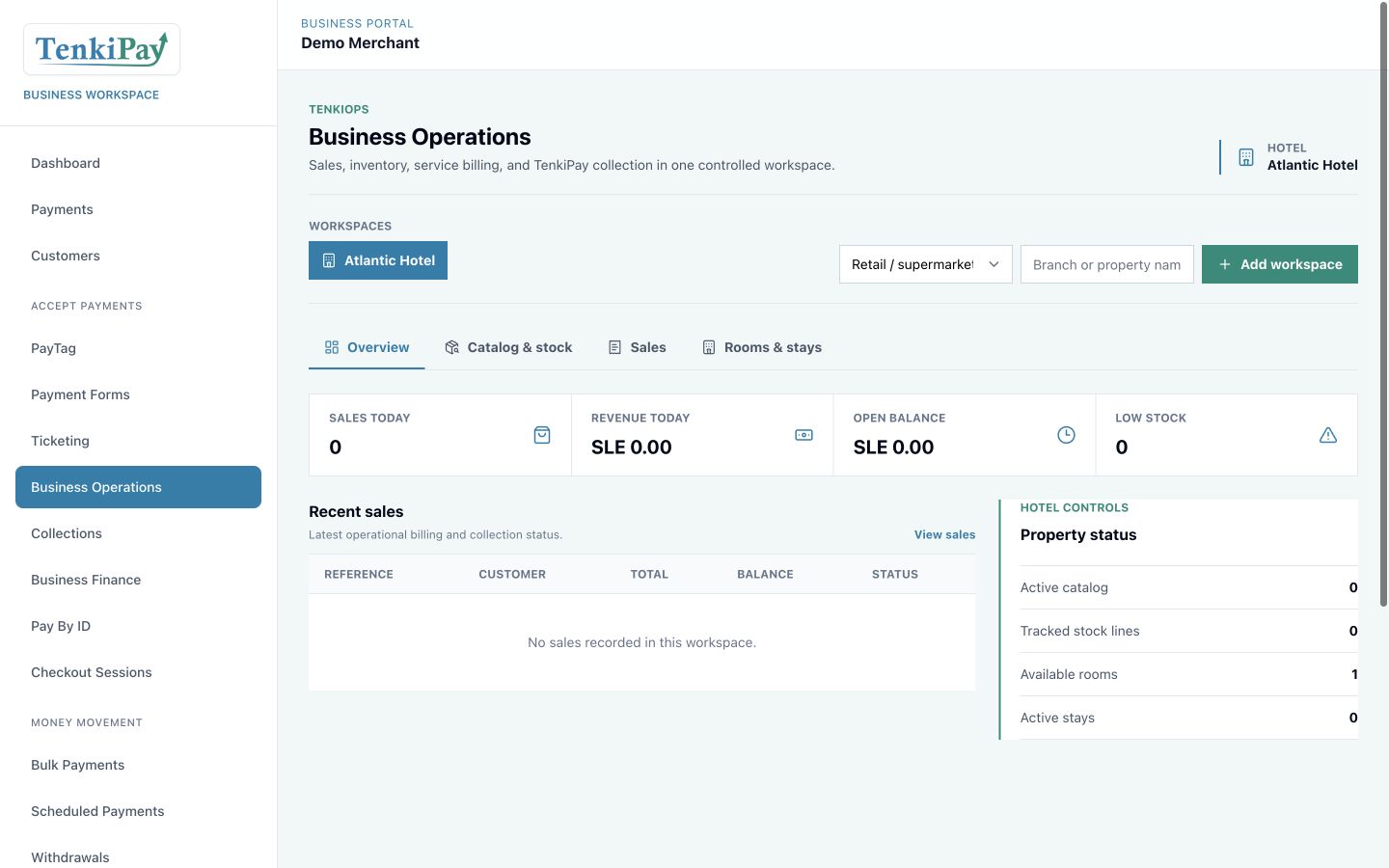
Task: Switch to the Catalog & stock tab
Action: click(508, 347)
